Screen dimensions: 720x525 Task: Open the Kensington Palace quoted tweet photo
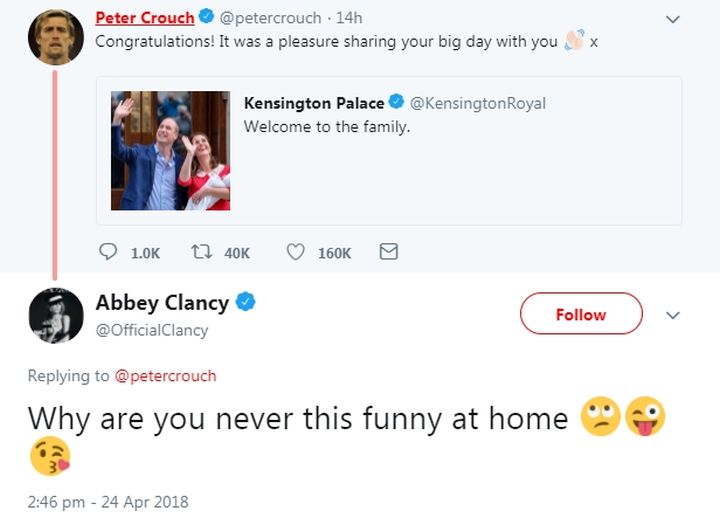click(170, 151)
